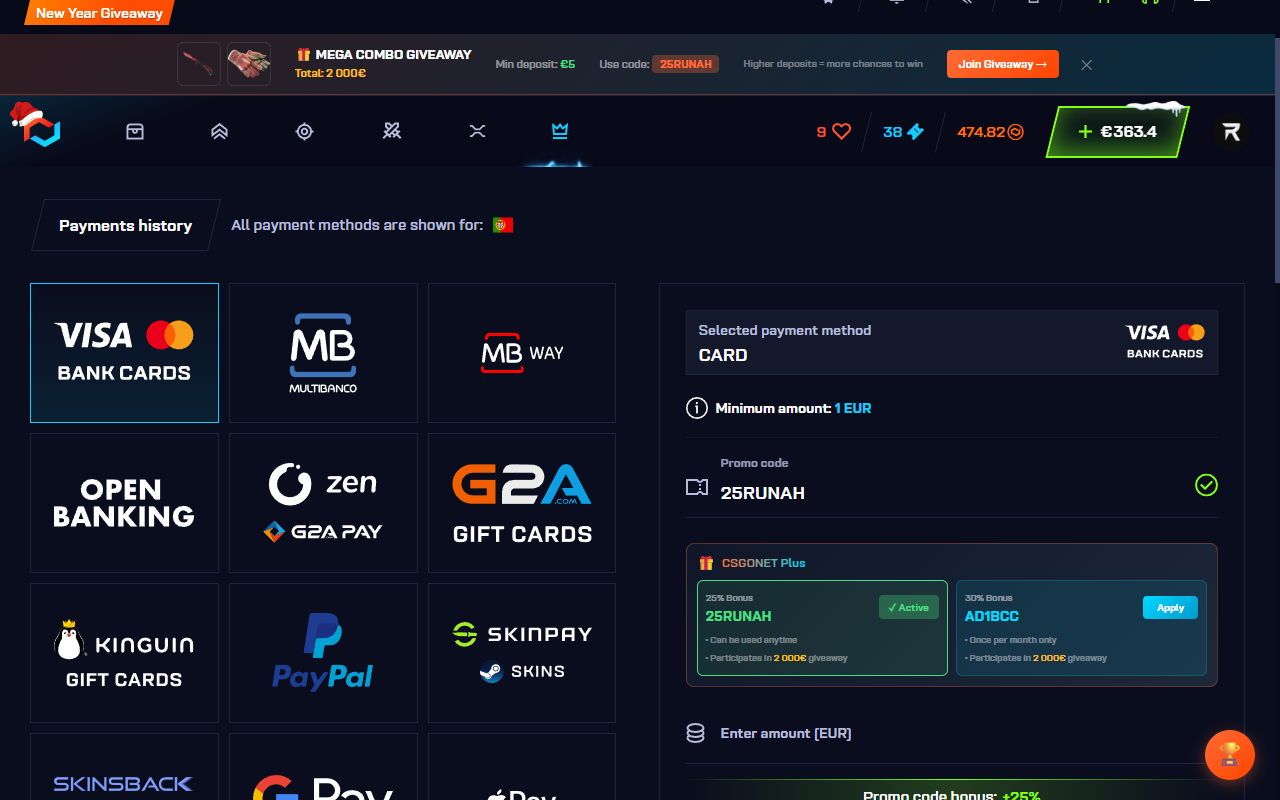
Task: Select Kinguin Gift Cards payment method
Action: tap(124, 653)
